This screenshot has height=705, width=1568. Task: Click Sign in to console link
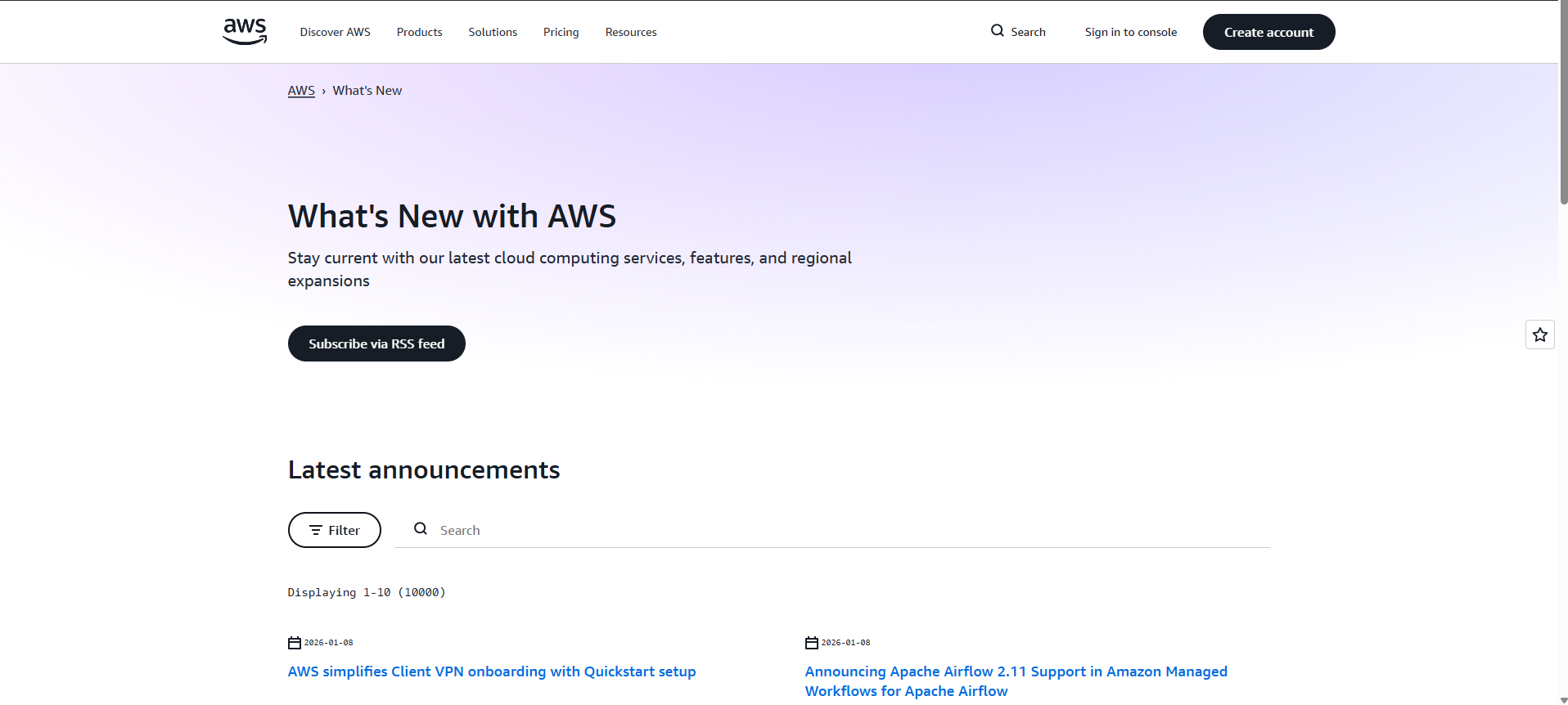(1130, 32)
